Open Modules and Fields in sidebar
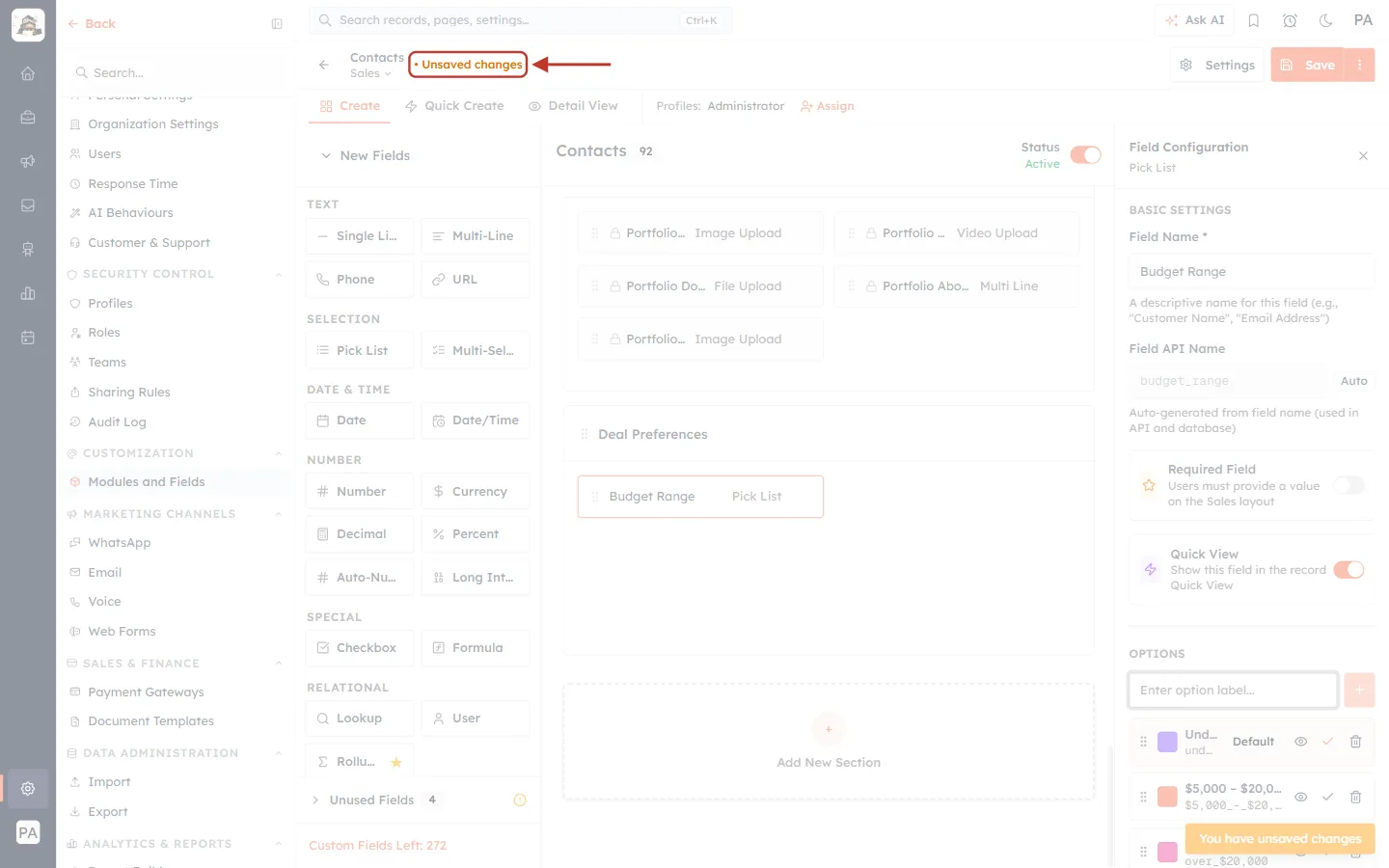 [146, 482]
